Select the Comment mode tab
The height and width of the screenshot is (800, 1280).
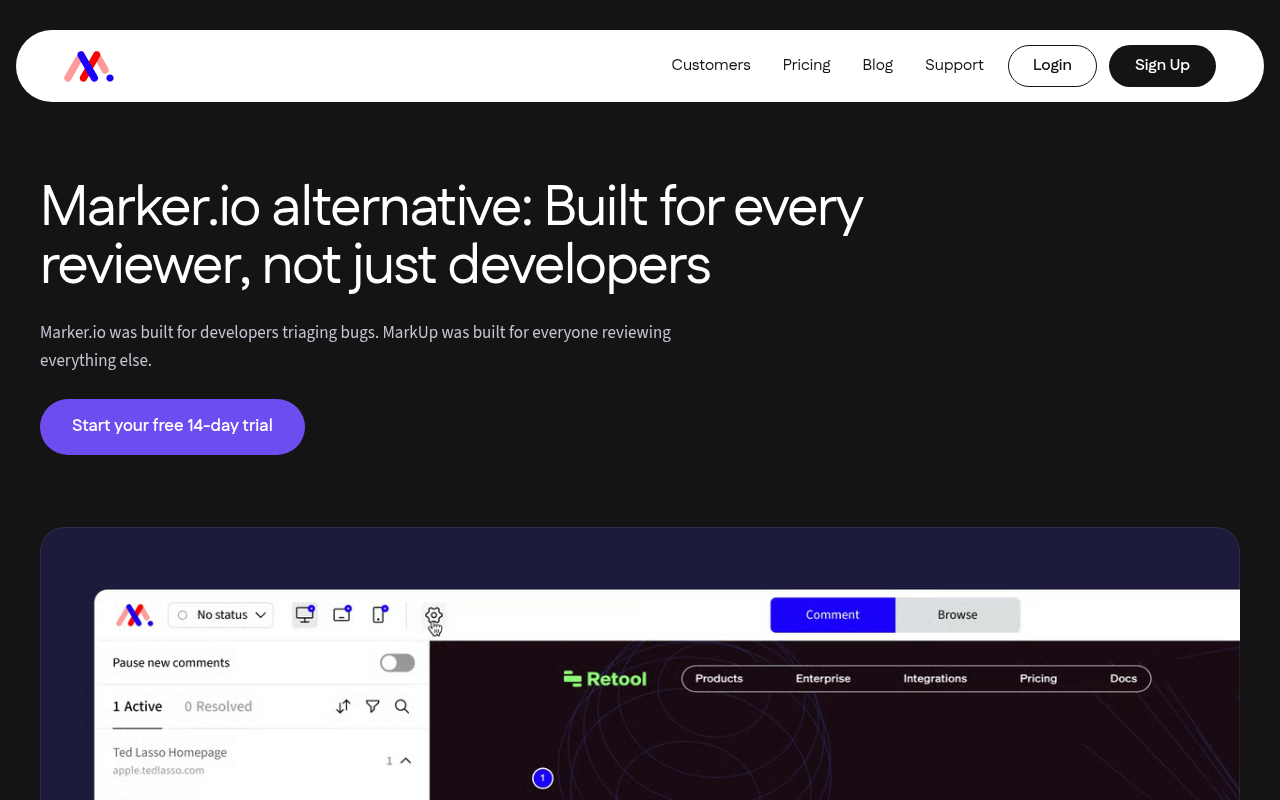coord(833,615)
